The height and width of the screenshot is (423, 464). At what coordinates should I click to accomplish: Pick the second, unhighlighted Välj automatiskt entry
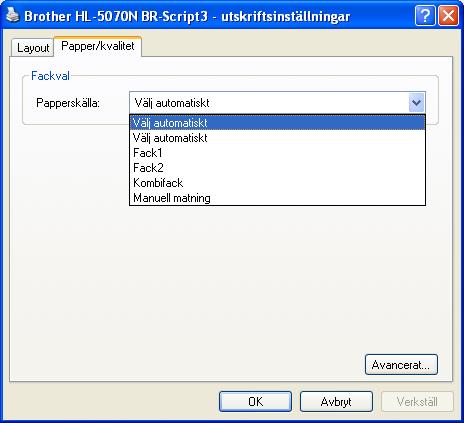[x=277, y=138]
